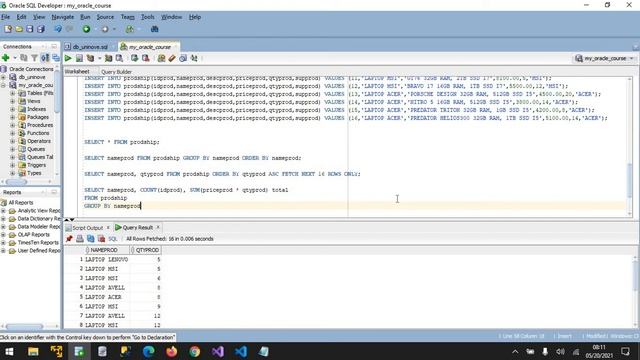
Task: Select the Functions tree item
Action: [x=38, y=133]
